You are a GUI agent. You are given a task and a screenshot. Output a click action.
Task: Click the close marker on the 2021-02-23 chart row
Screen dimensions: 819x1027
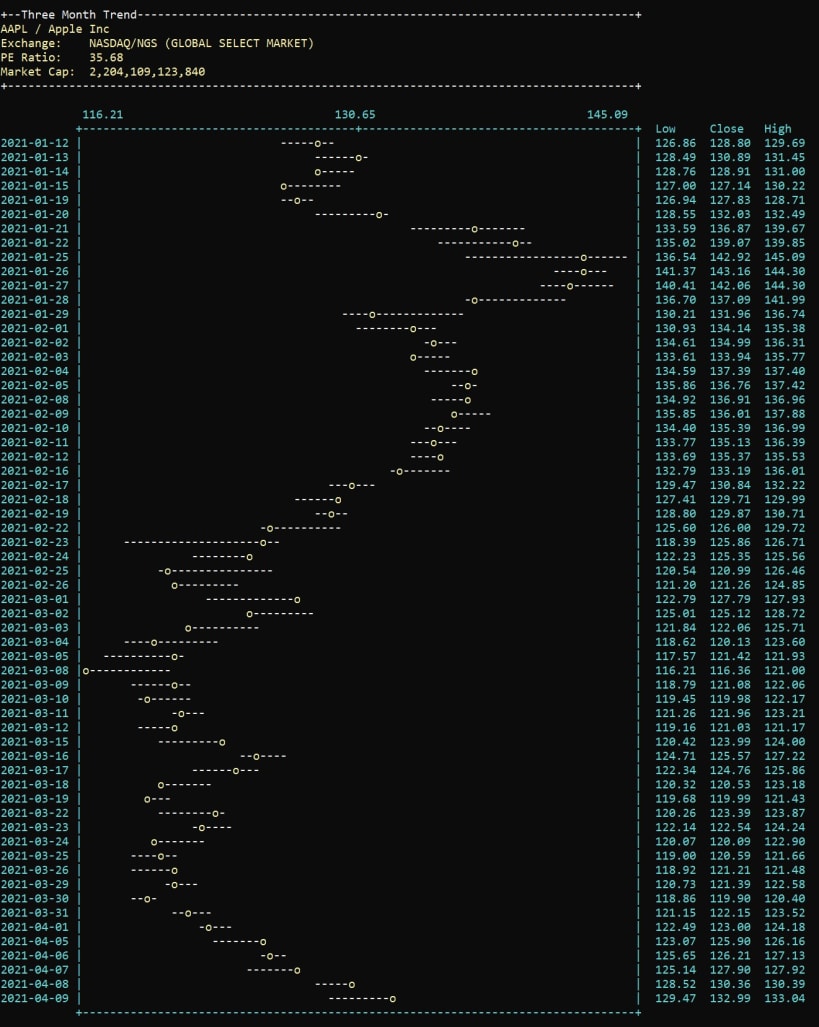(263, 543)
